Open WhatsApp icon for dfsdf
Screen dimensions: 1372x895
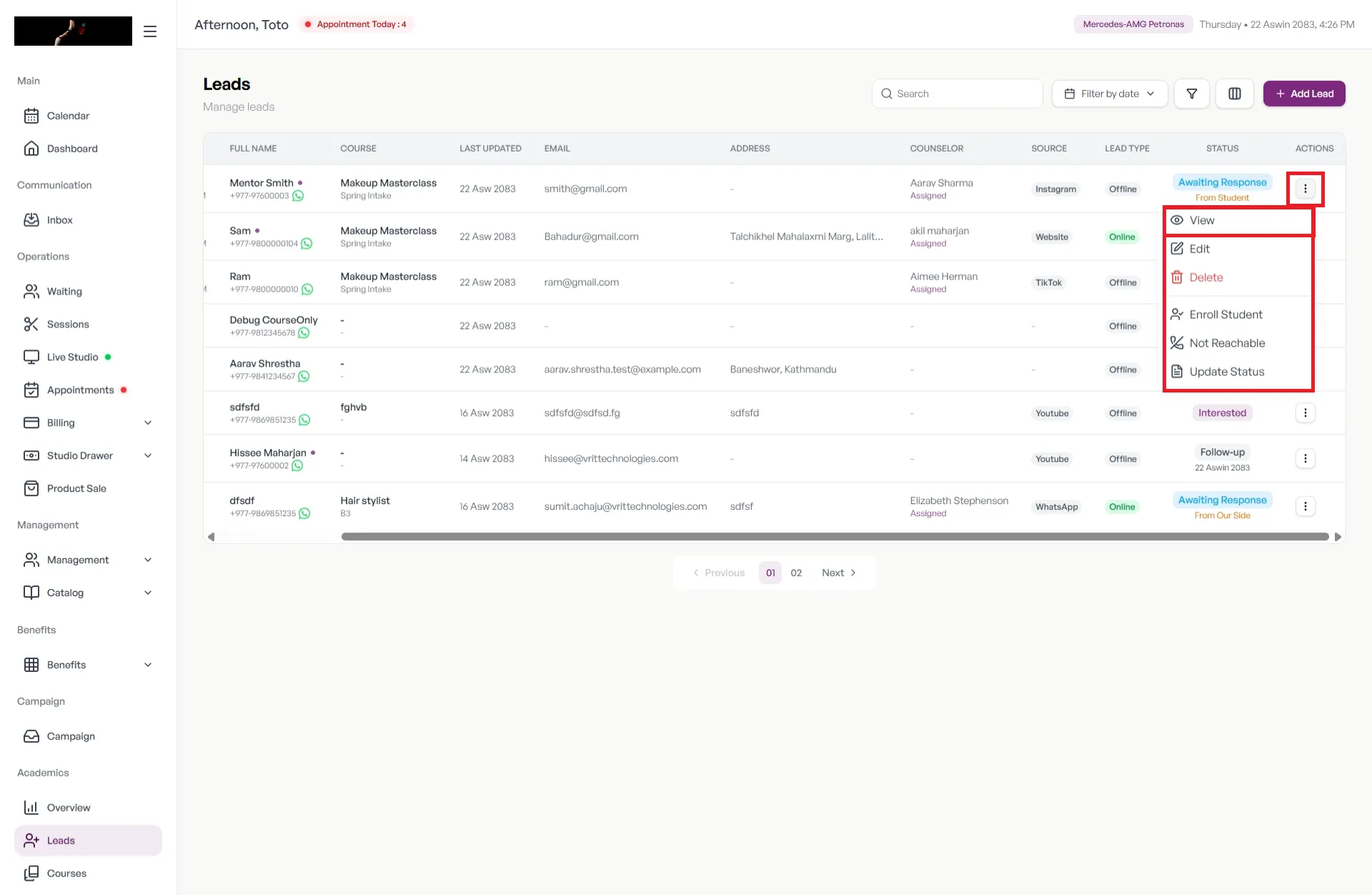(304, 513)
